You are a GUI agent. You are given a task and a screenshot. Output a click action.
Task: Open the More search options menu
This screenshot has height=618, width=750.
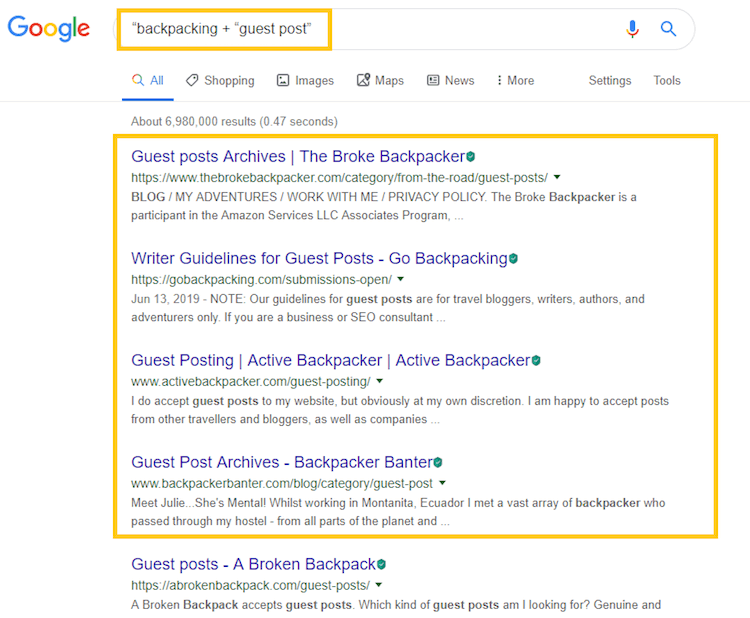pyautogui.click(x=515, y=80)
